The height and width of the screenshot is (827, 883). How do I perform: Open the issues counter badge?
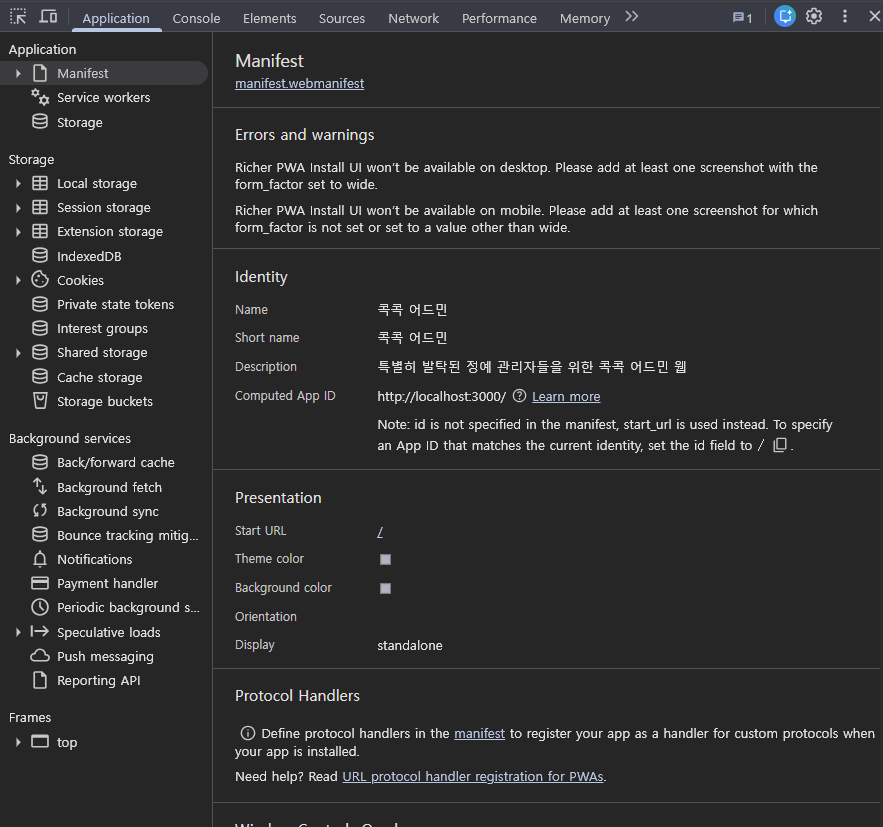pyautogui.click(x=742, y=18)
